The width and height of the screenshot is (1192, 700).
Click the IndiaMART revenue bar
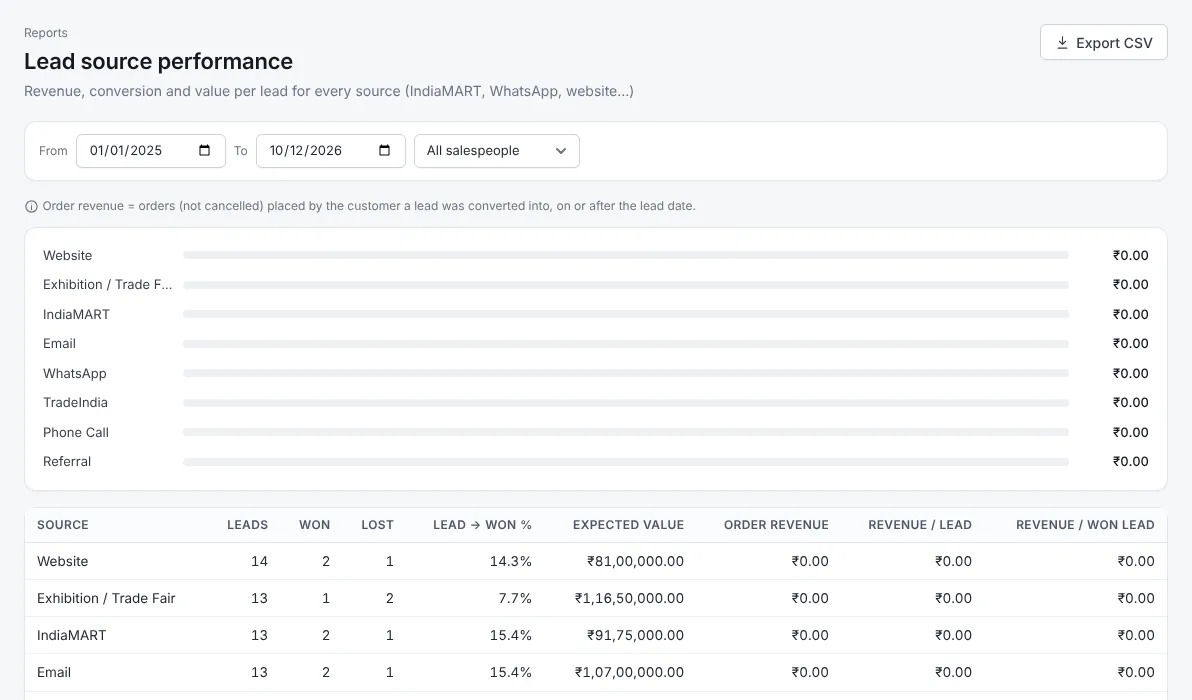click(x=626, y=314)
